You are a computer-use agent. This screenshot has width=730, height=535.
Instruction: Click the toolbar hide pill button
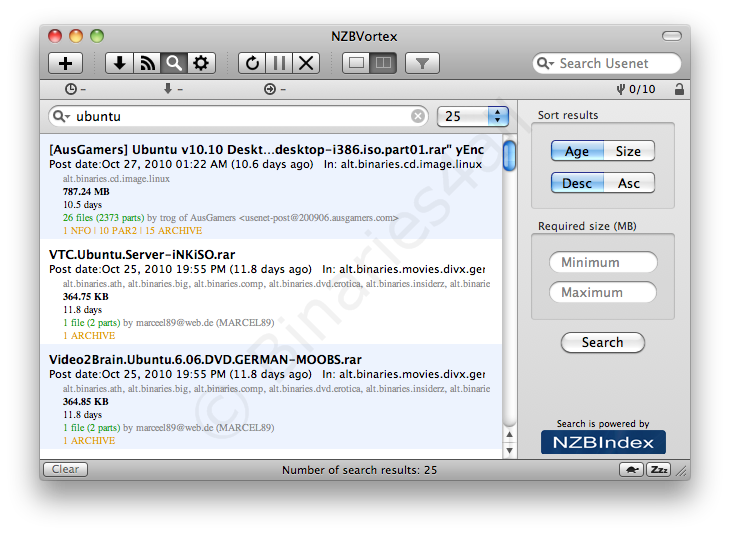click(671, 36)
